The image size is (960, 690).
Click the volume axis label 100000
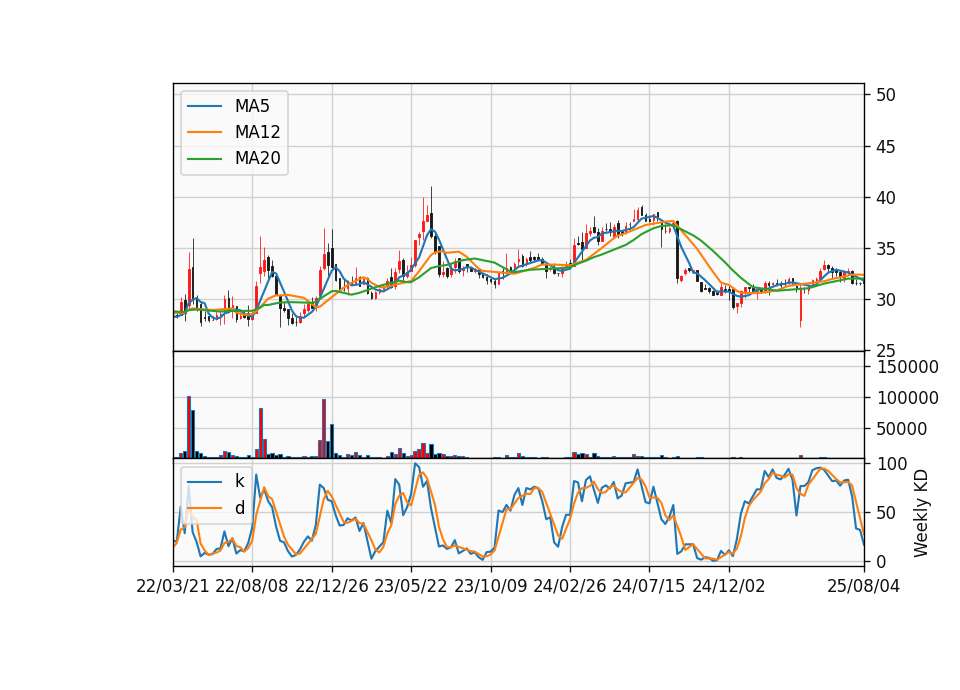pyautogui.click(x=907, y=398)
